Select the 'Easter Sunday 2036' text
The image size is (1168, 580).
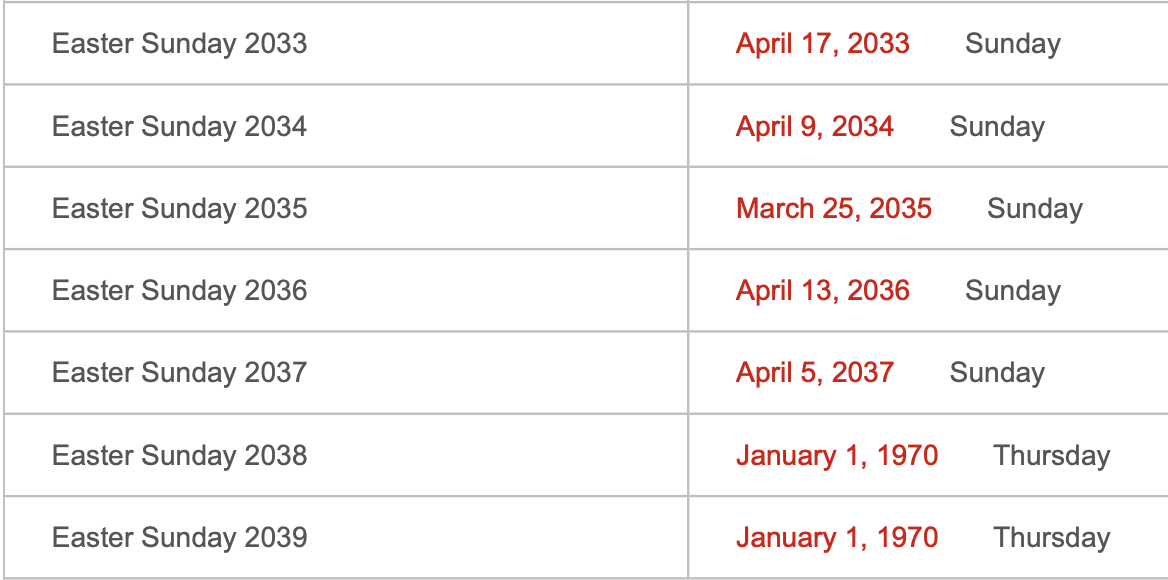(x=180, y=291)
